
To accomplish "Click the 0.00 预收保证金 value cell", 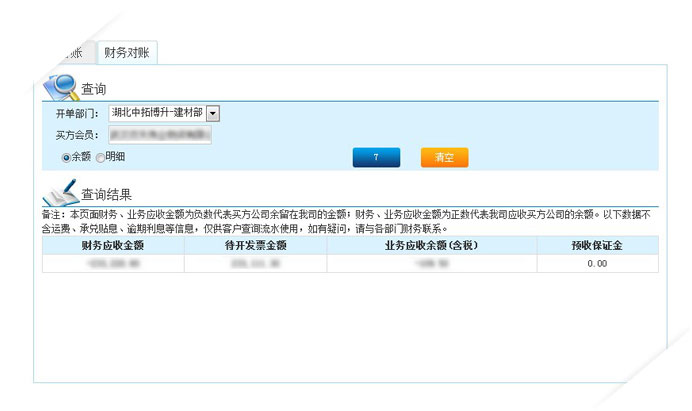I will point(597,263).
